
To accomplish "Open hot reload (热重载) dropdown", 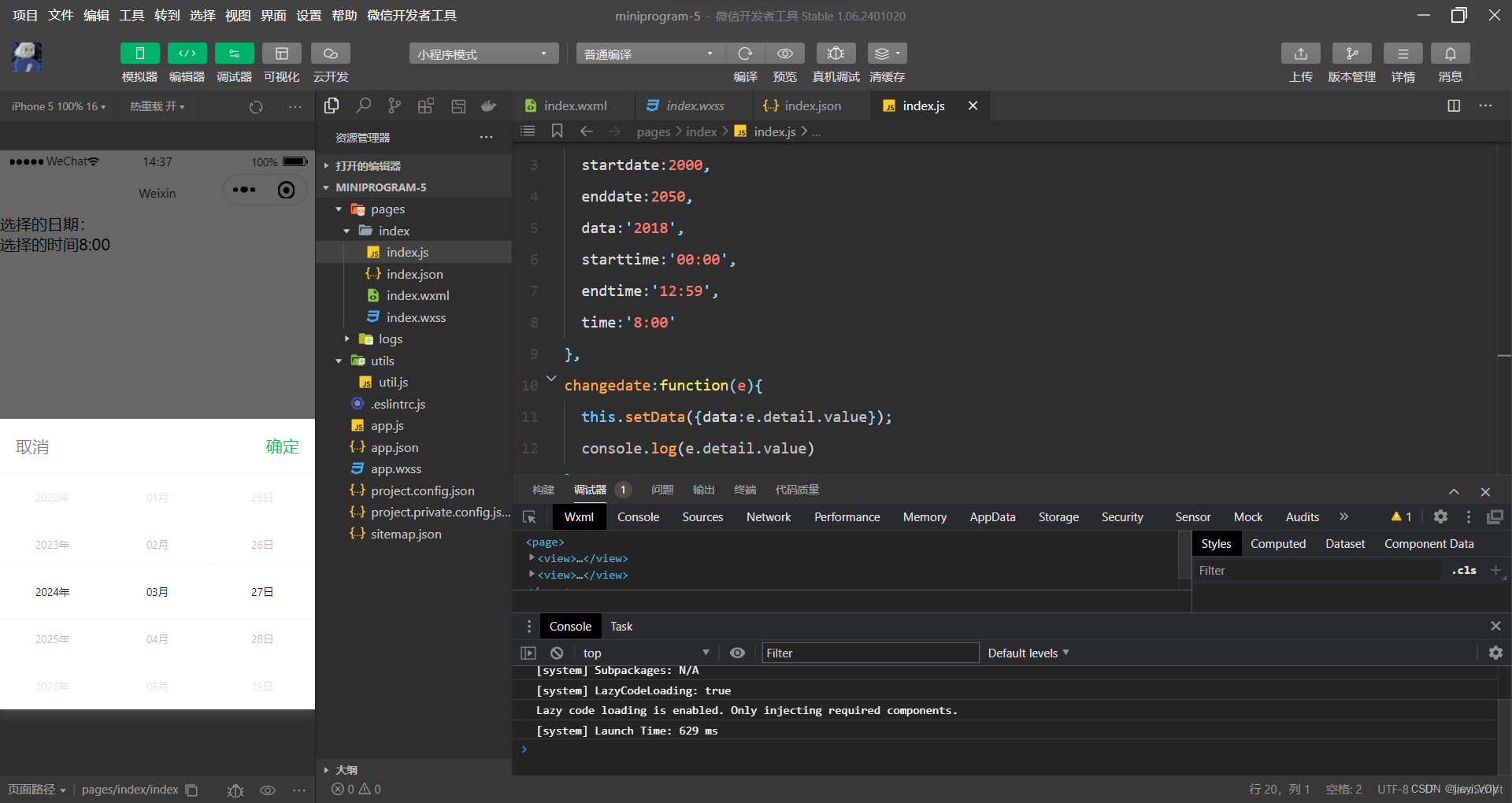I will pos(157,106).
